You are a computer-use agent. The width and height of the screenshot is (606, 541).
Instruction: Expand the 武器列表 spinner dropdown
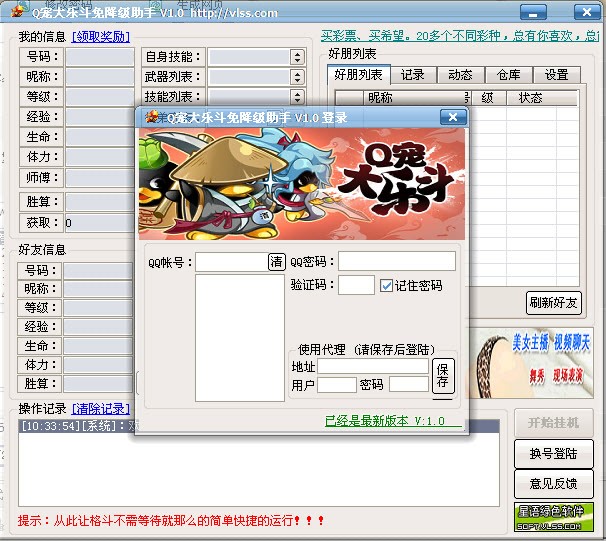coord(297,77)
